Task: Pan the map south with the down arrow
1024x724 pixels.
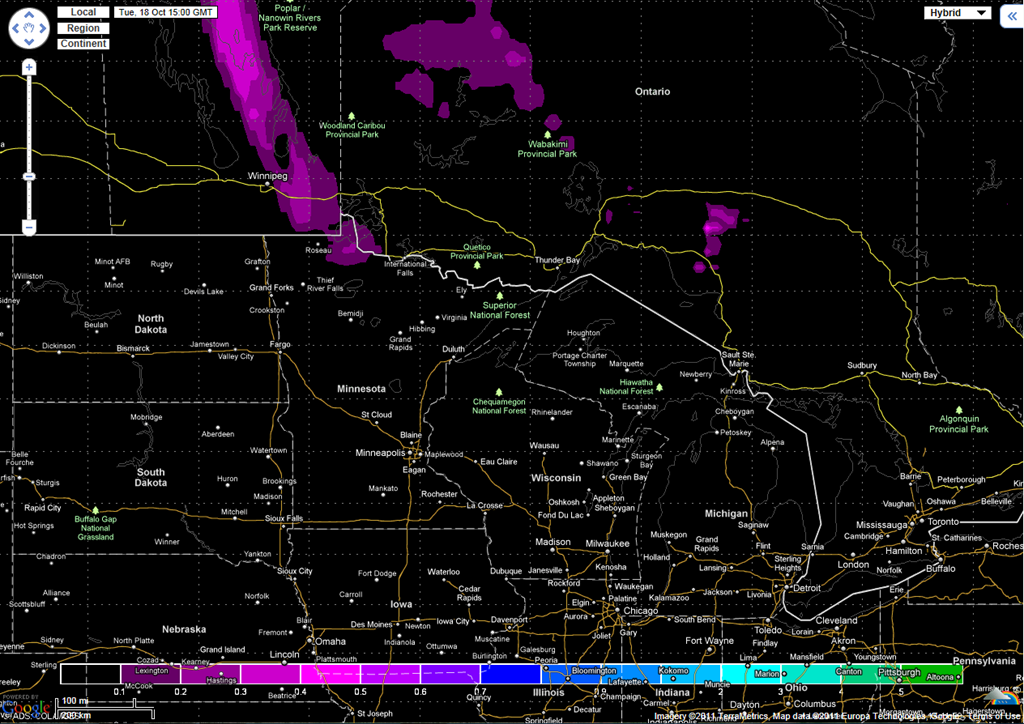Action: [29, 42]
